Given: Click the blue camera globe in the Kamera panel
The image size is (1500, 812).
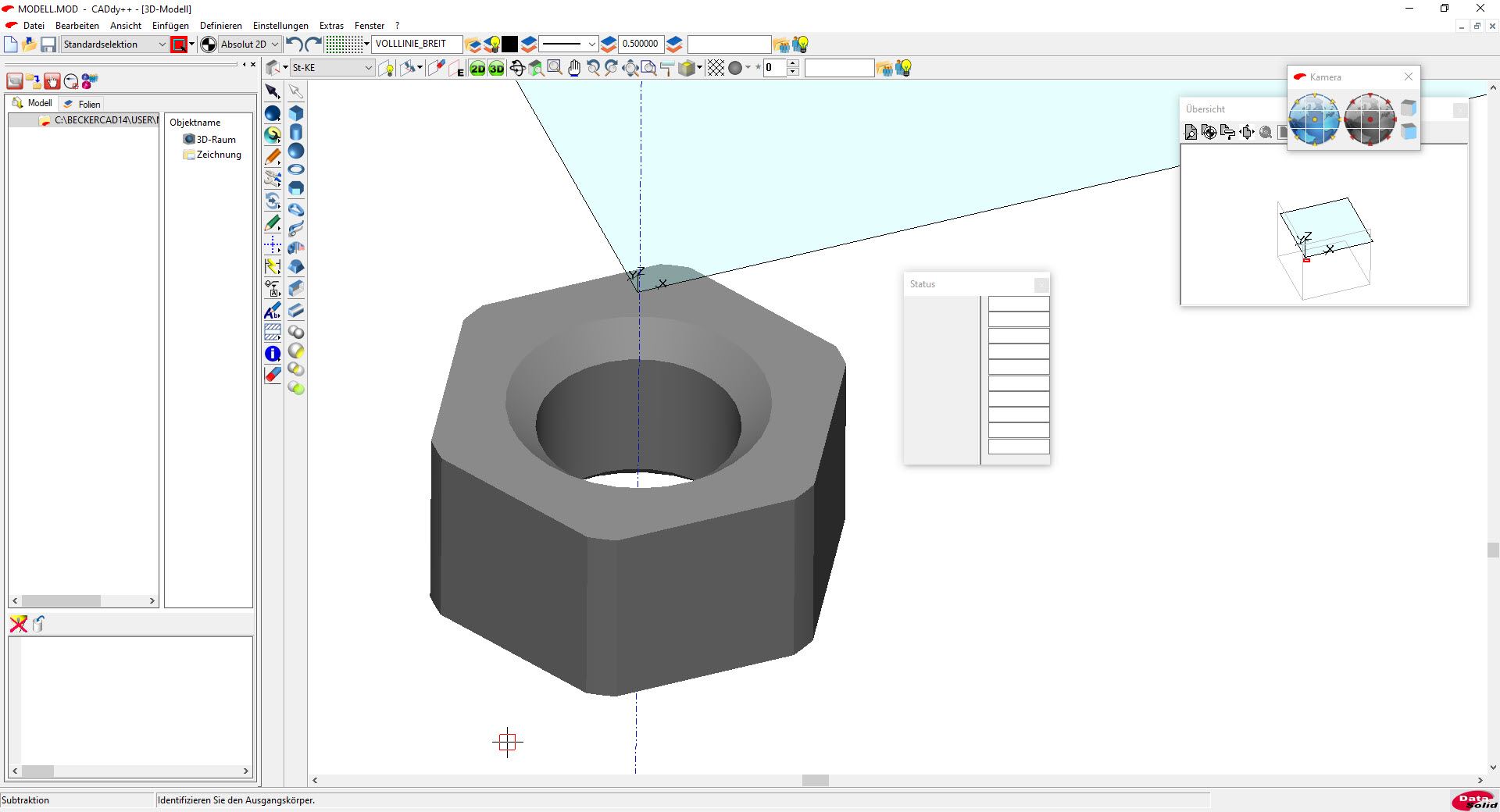Looking at the screenshot, I should point(1314,119).
